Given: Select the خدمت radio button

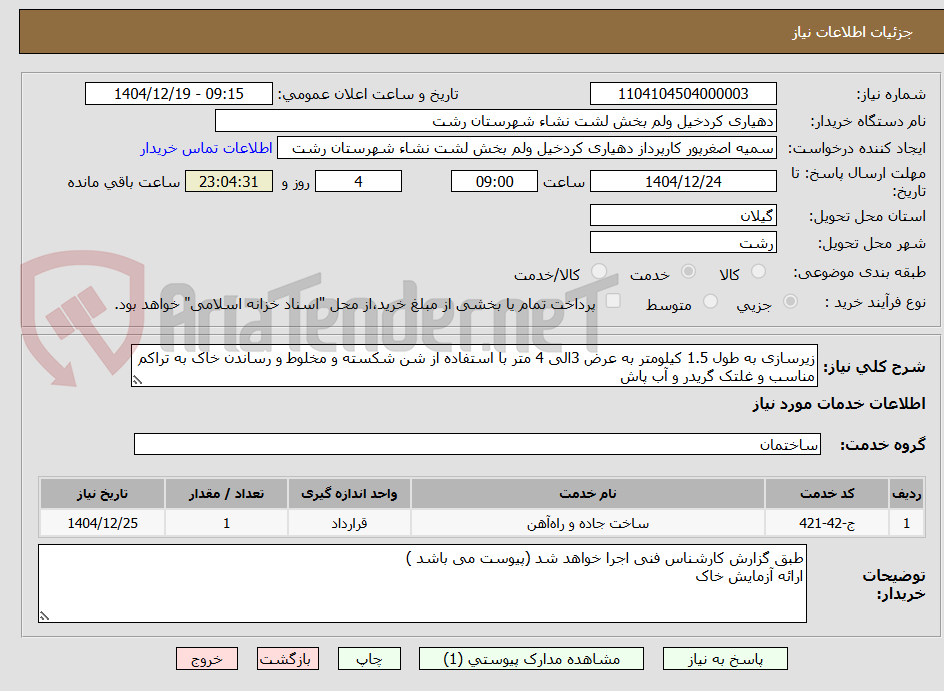Looking at the screenshot, I should click(688, 272).
